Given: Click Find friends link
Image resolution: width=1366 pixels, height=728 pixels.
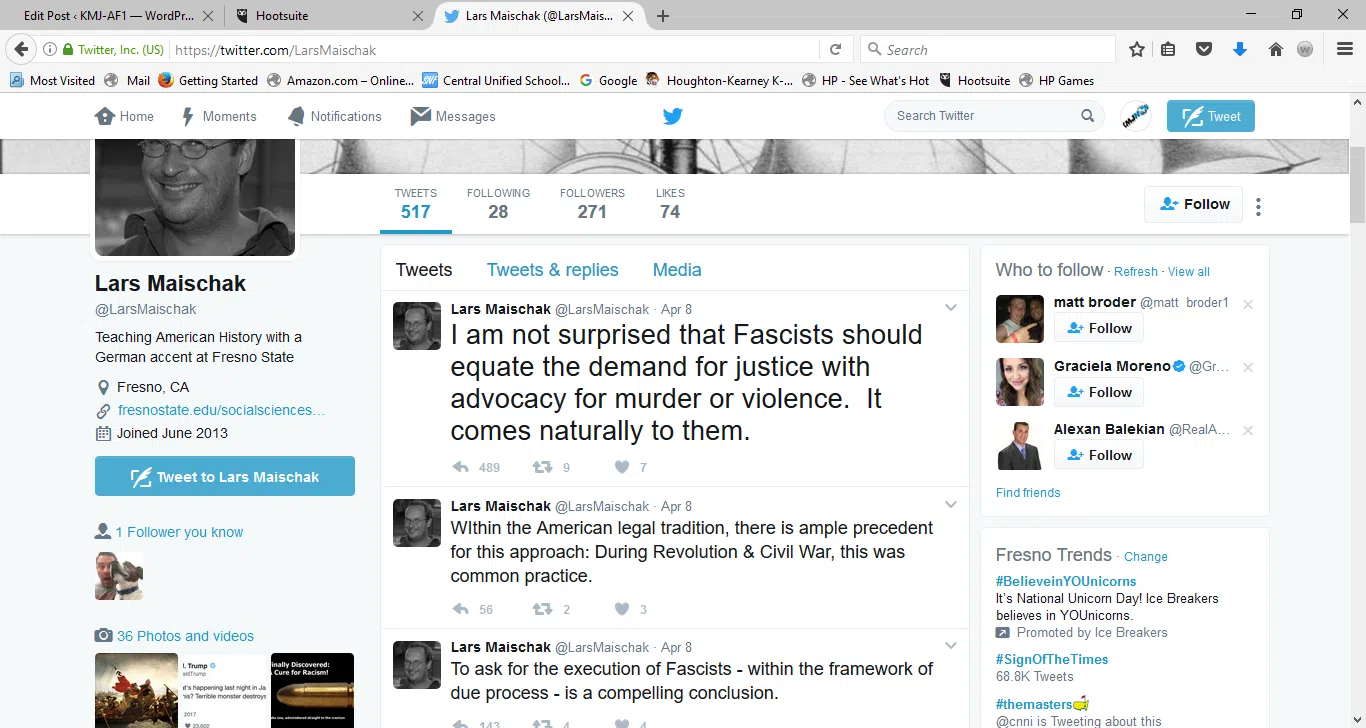Looking at the screenshot, I should 1028,492.
